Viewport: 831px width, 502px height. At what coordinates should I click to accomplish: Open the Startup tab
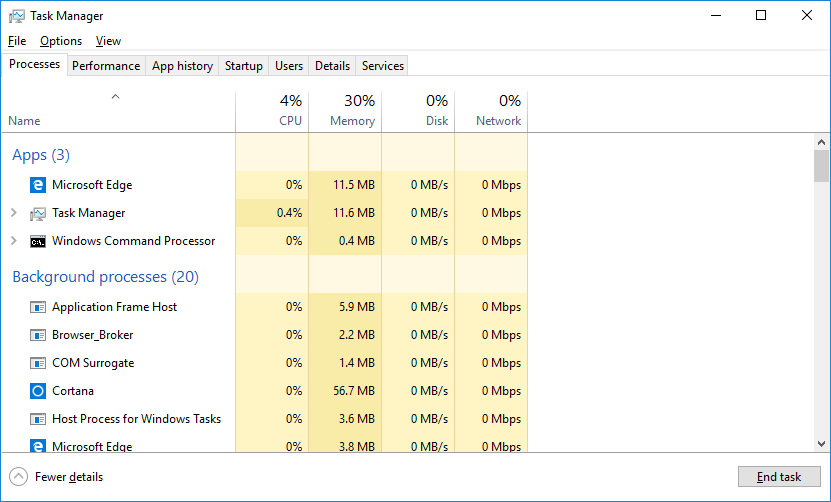[x=244, y=66]
